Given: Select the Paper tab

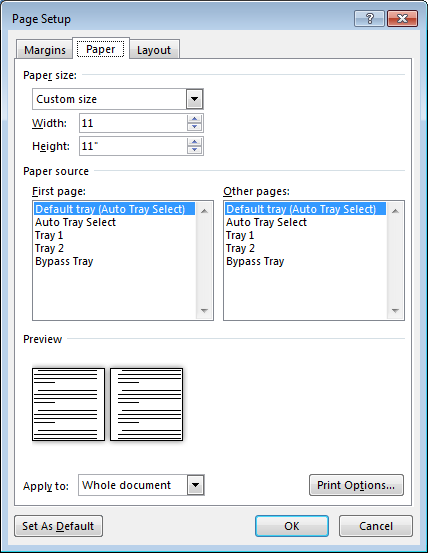Looking at the screenshot, I should [x=101, y=49].
